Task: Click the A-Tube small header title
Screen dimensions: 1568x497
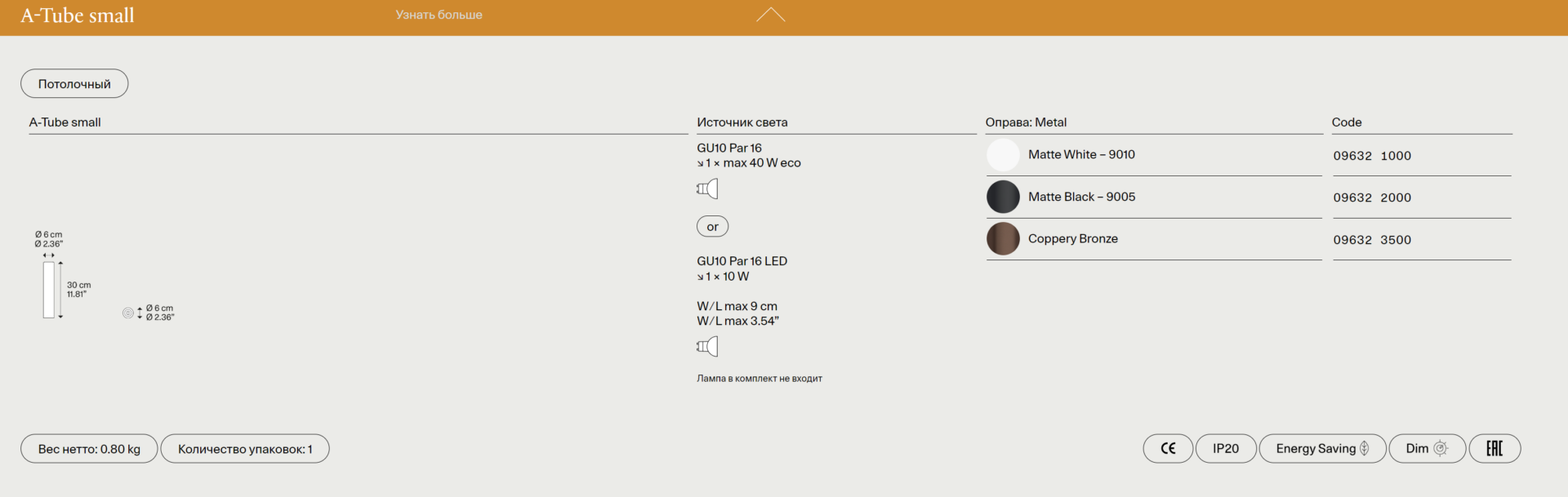Action: (x=78, y=16)
